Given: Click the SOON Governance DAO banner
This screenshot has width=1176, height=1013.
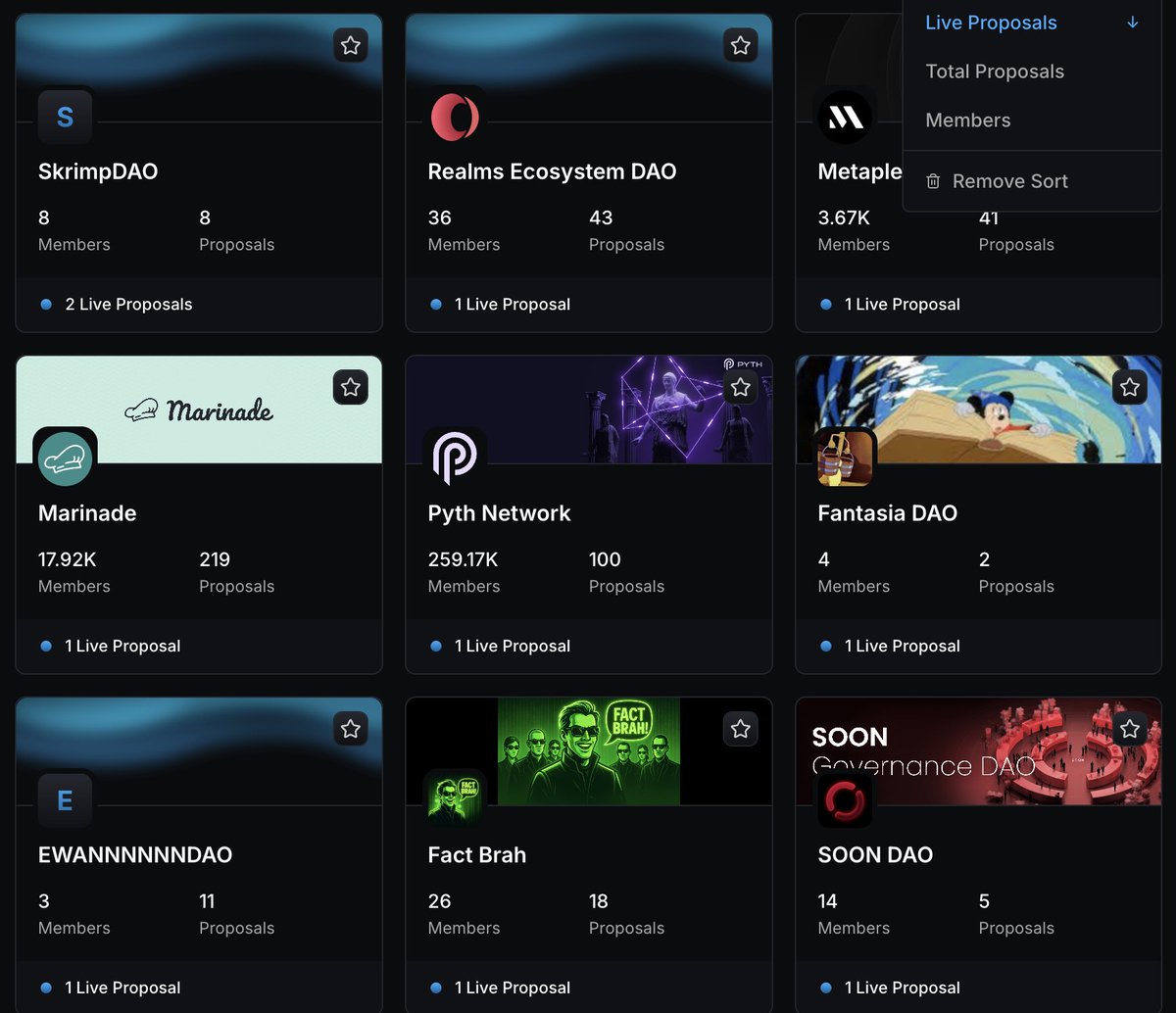Looking at the screenshot, I should tap(979, 750).
